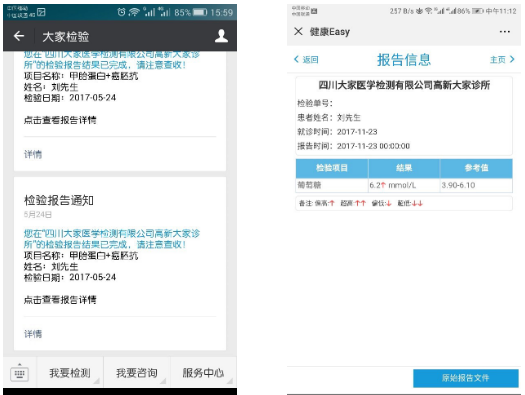
Task: Open 详情 link of the lower 5月24日 card
Action: tap(33, 334)
